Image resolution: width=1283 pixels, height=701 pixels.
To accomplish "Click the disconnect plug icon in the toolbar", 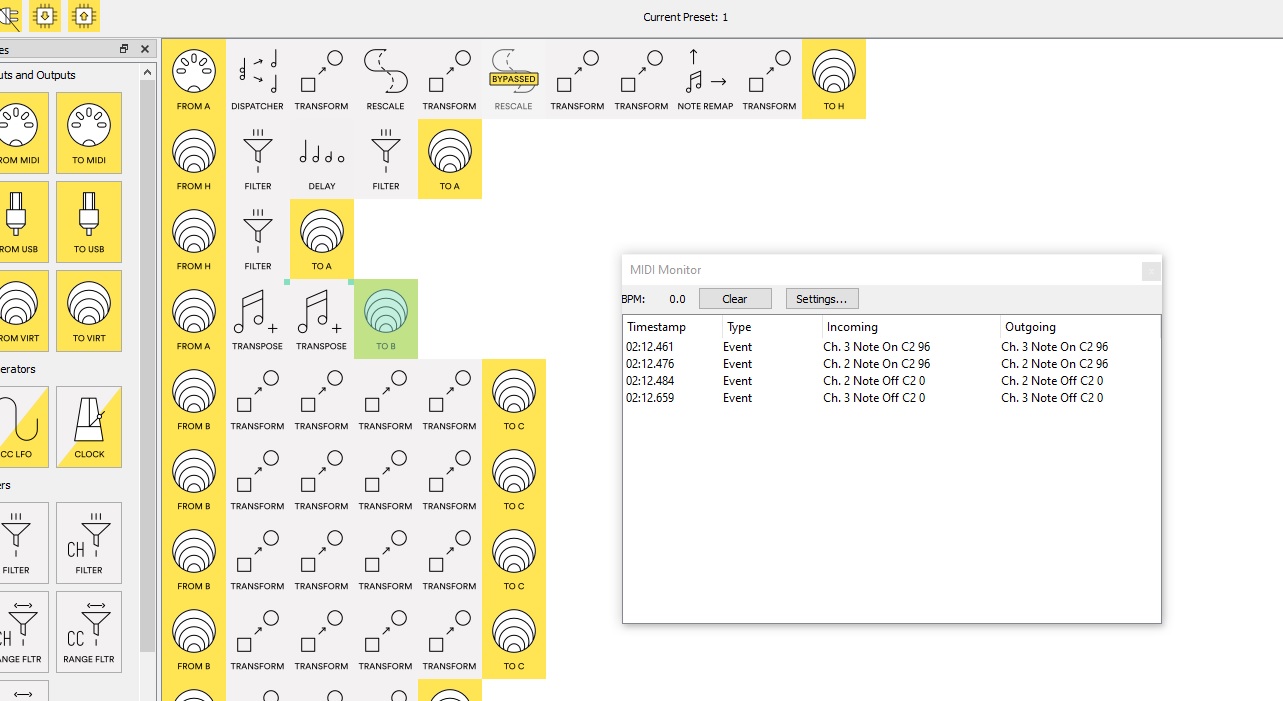I will [10, 15].
